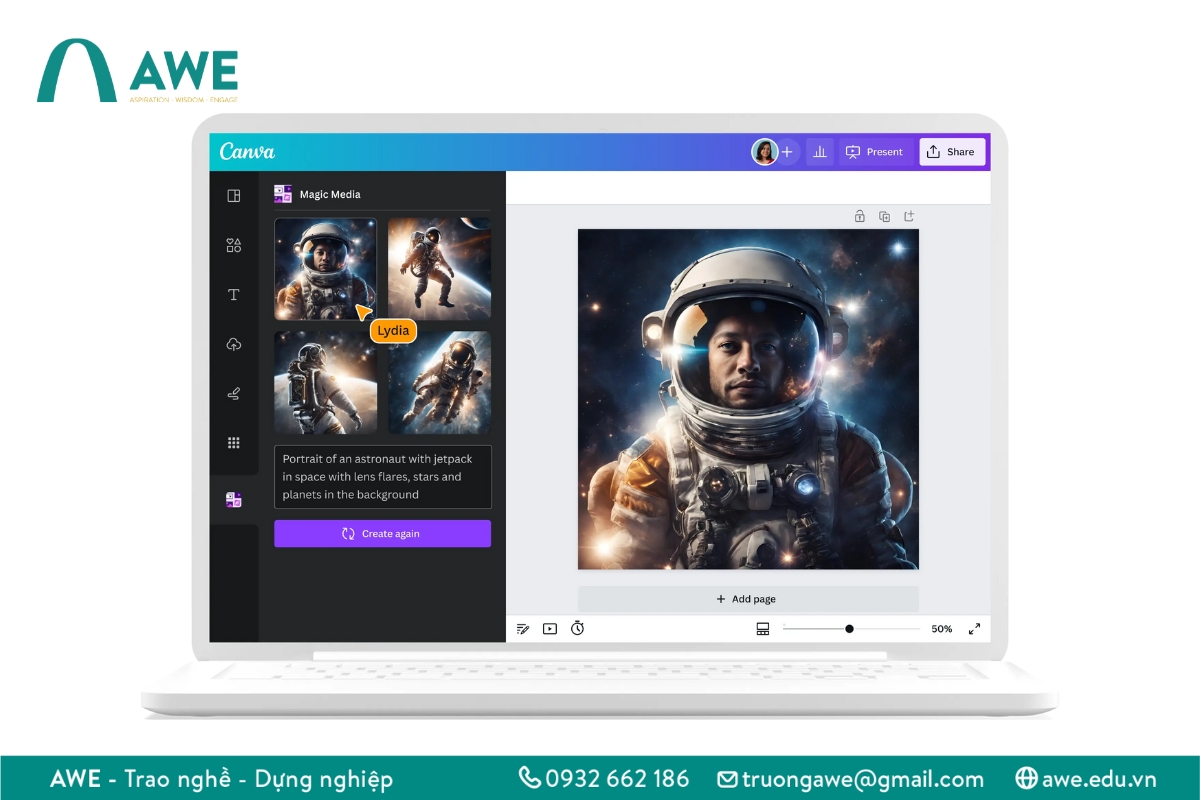Select the Elements panel icon

coord(233,245)
